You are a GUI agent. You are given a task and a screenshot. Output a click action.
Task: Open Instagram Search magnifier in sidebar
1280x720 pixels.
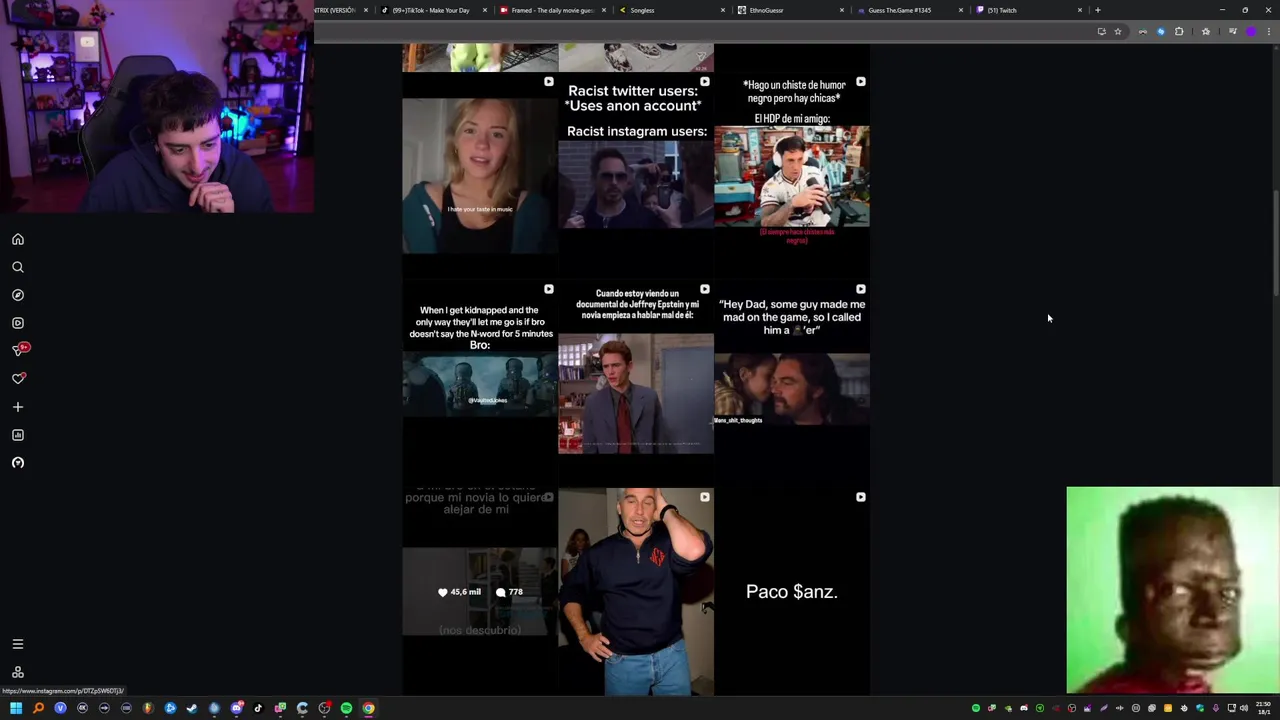(x=18, y=267)
